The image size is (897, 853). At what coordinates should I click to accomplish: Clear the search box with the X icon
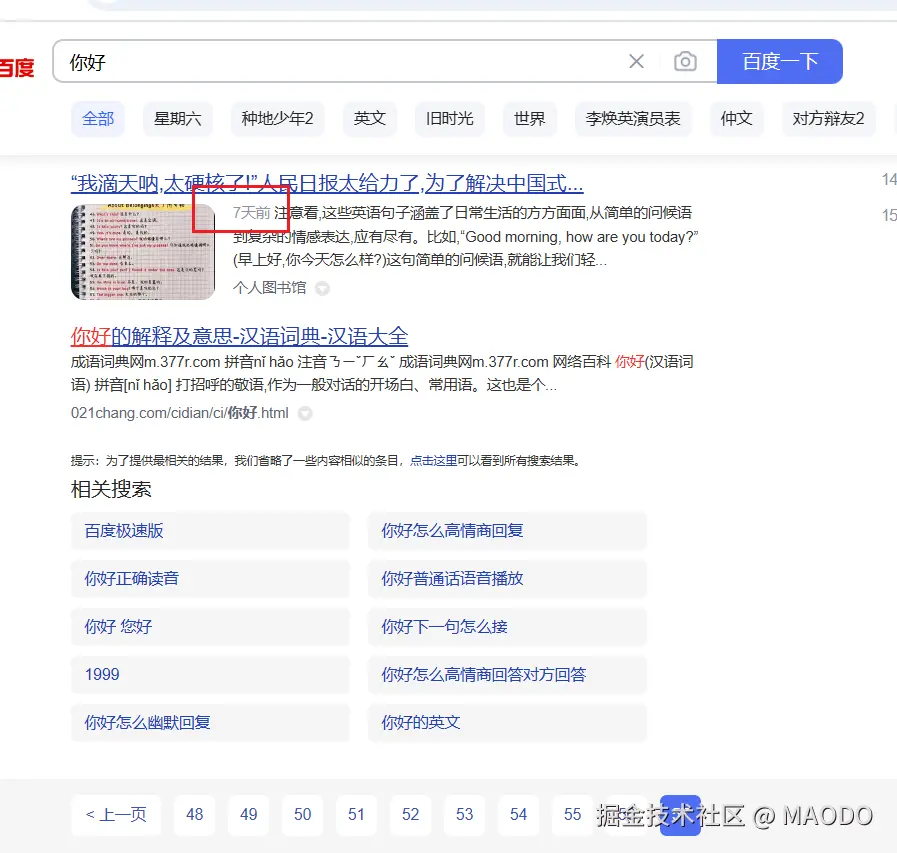pyautogui.click(x=637, y=61)
